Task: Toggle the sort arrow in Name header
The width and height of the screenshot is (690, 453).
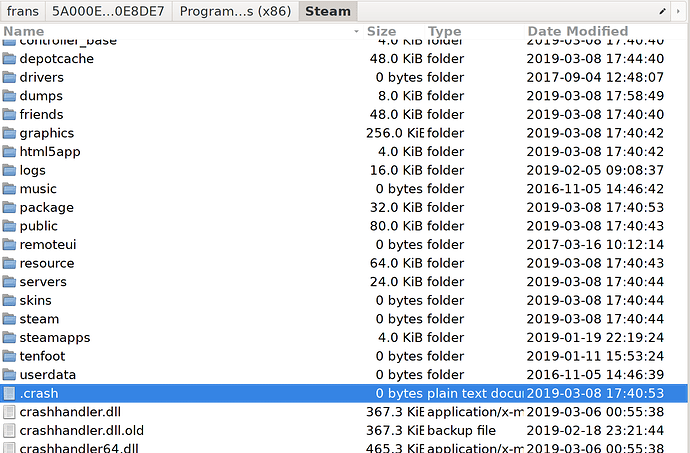Action: 356,31
